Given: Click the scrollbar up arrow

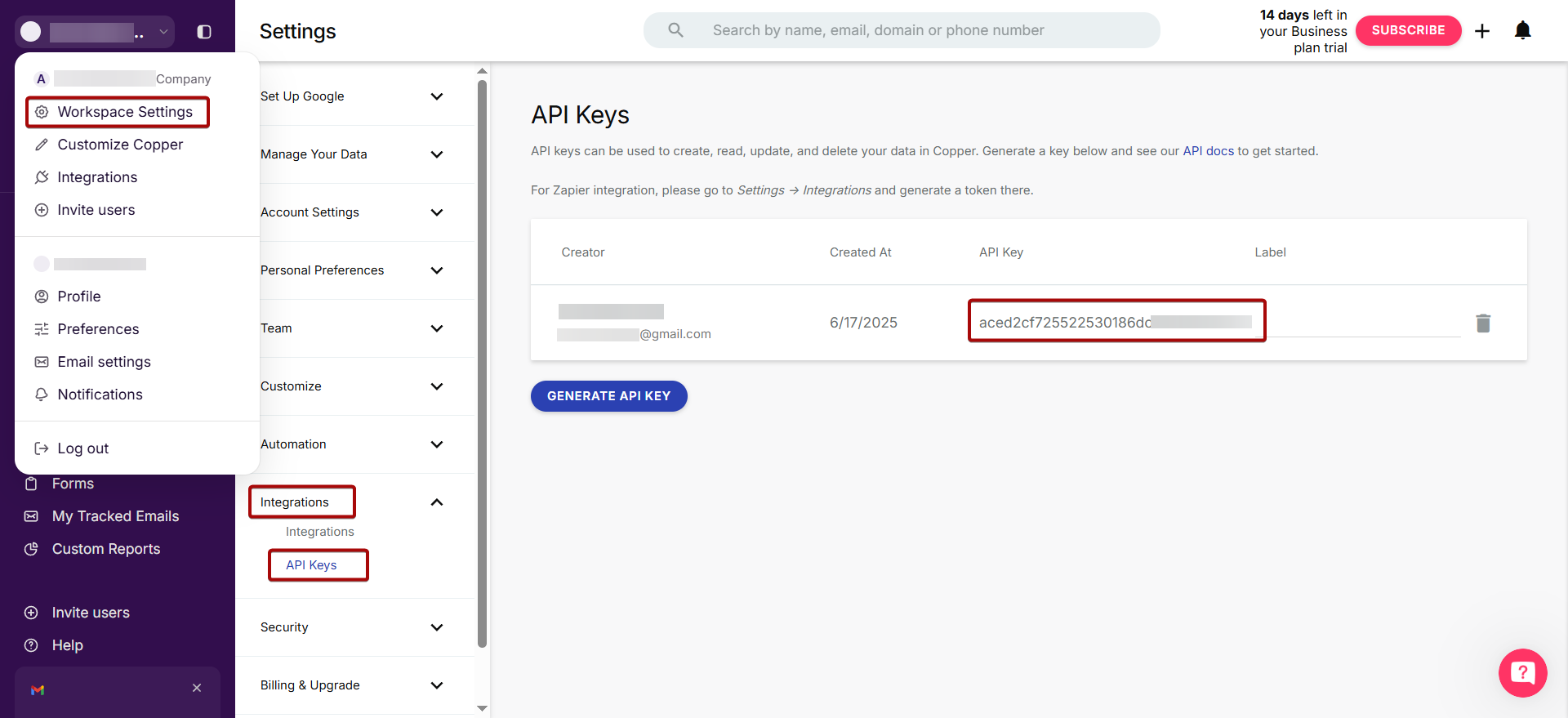Looking at the screenshot, I should [482, 71].
